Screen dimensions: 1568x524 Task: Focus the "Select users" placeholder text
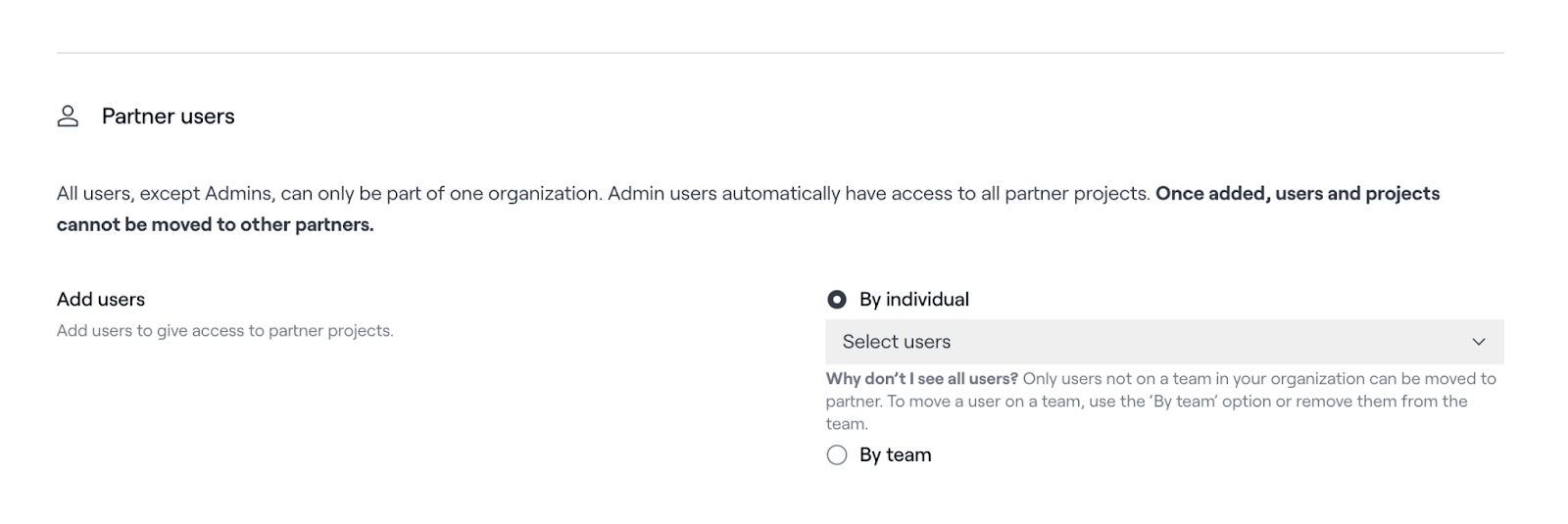(896, 342)
